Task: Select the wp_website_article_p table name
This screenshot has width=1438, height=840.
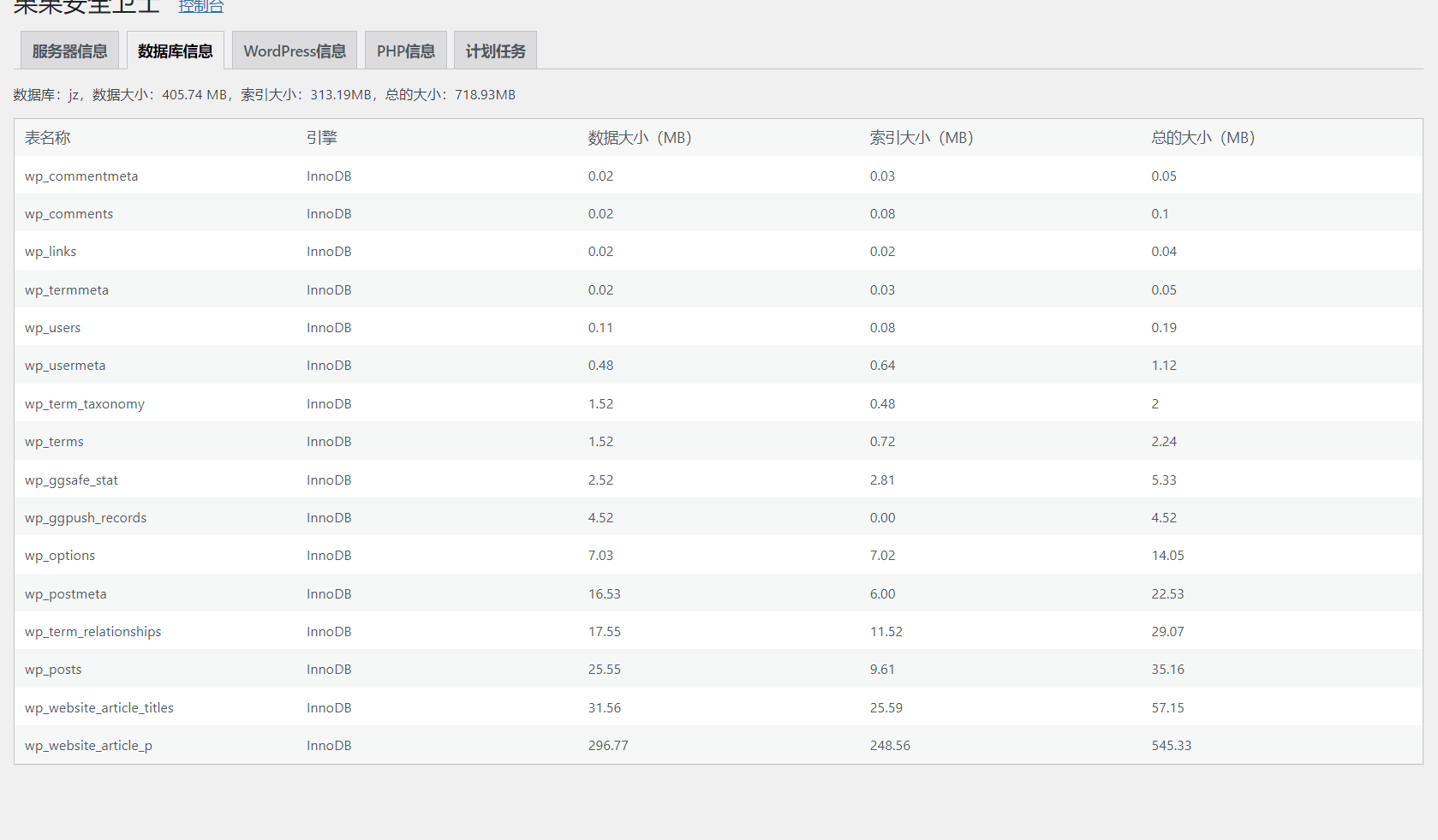Action: coord(88,746)
